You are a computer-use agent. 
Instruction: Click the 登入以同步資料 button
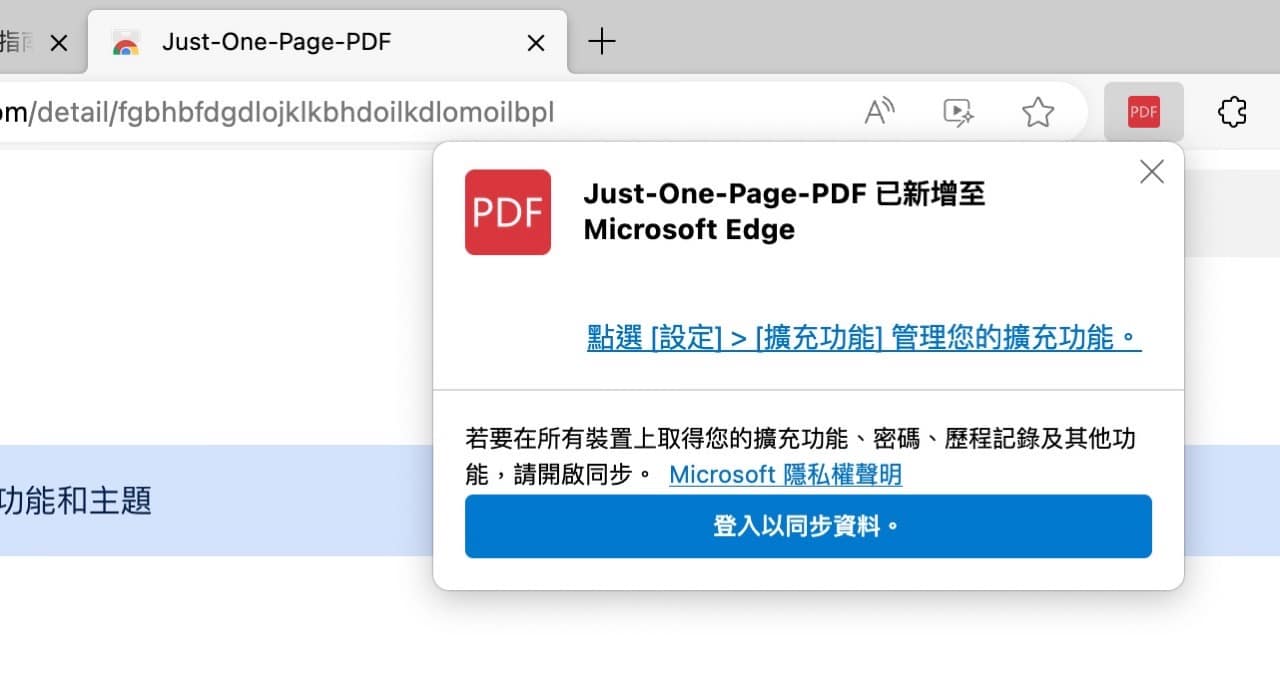808,526
